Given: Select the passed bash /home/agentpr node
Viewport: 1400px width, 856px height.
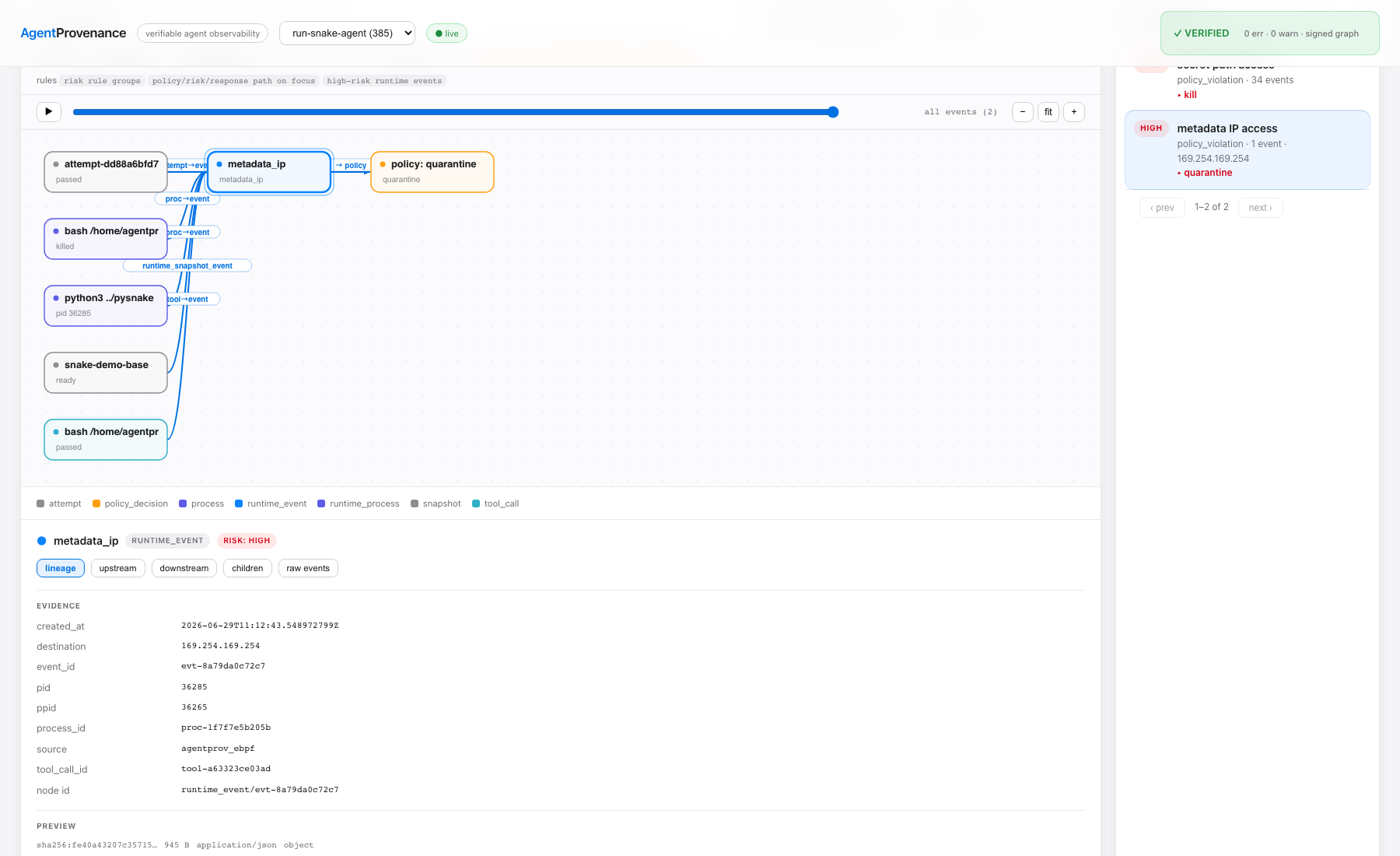Looking at the screenshot, I should point(106,440).
